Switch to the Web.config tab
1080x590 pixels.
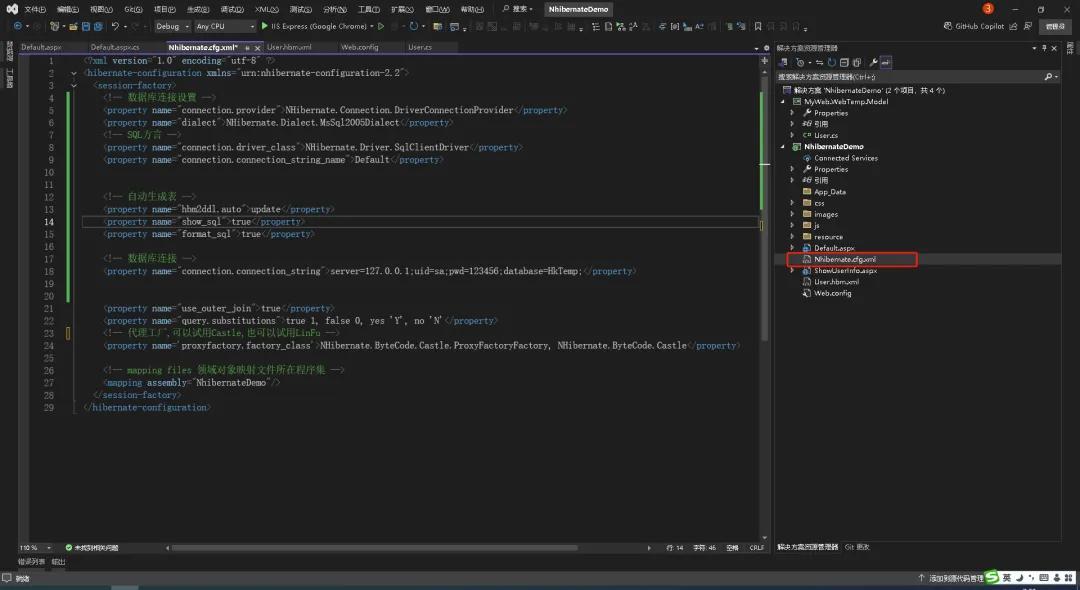coord(360,46)
